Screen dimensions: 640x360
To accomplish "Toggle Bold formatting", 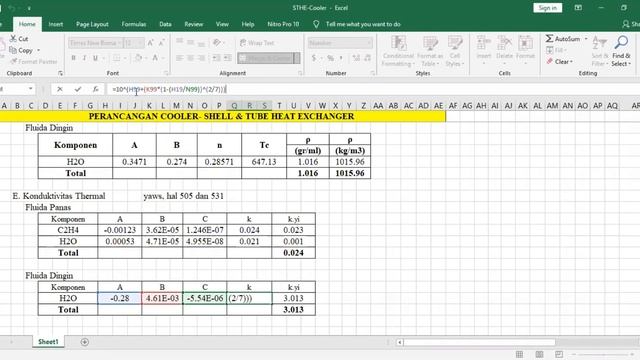I will tap(73, 58).
